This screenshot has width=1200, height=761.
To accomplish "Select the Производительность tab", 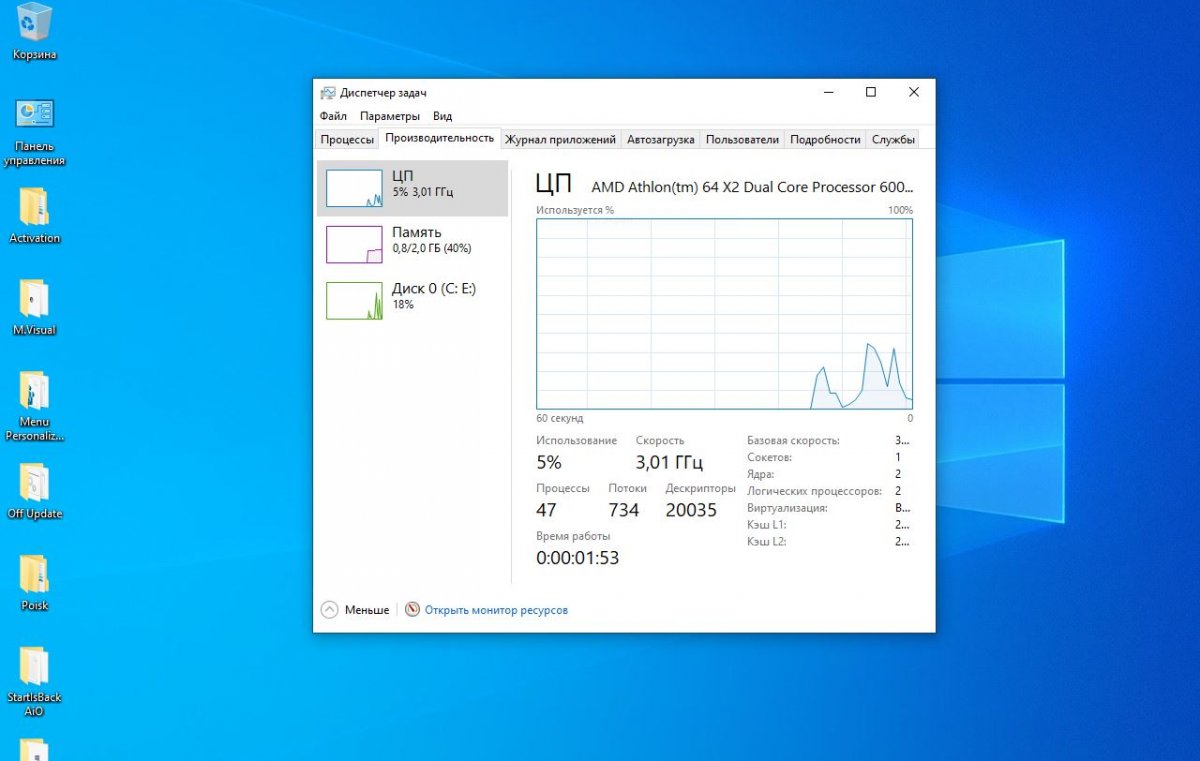I will [x=439, y=138].
